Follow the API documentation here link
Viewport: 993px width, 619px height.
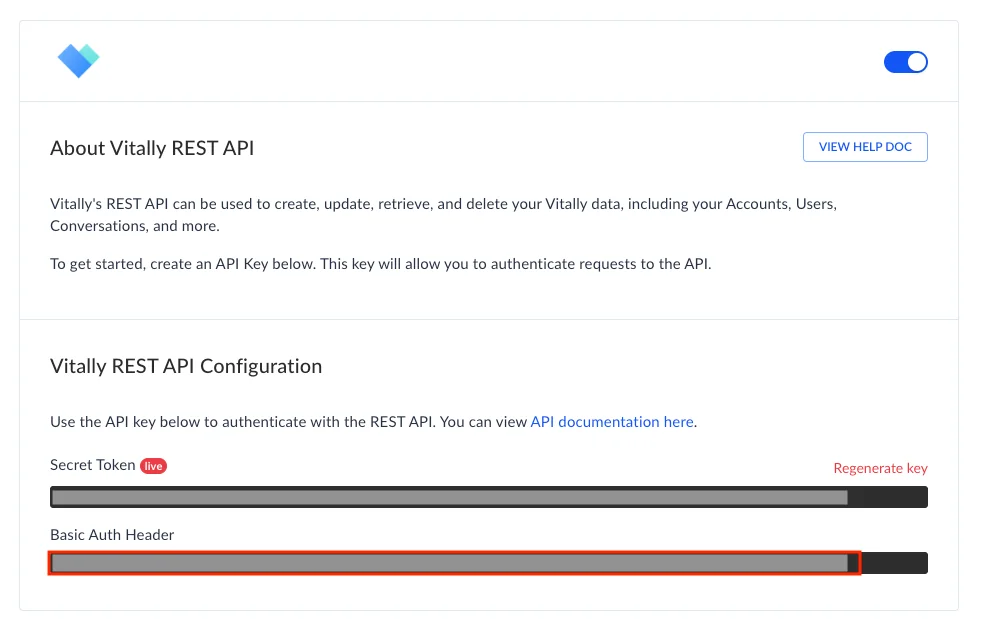tap(612, 422)
